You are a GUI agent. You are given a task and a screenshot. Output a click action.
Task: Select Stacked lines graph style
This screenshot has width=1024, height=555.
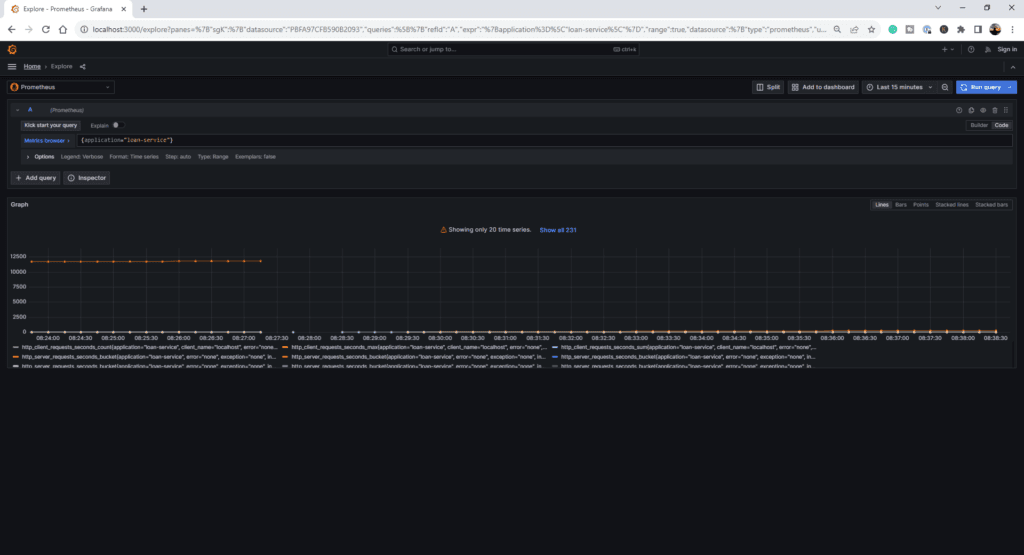click(952, 205)
